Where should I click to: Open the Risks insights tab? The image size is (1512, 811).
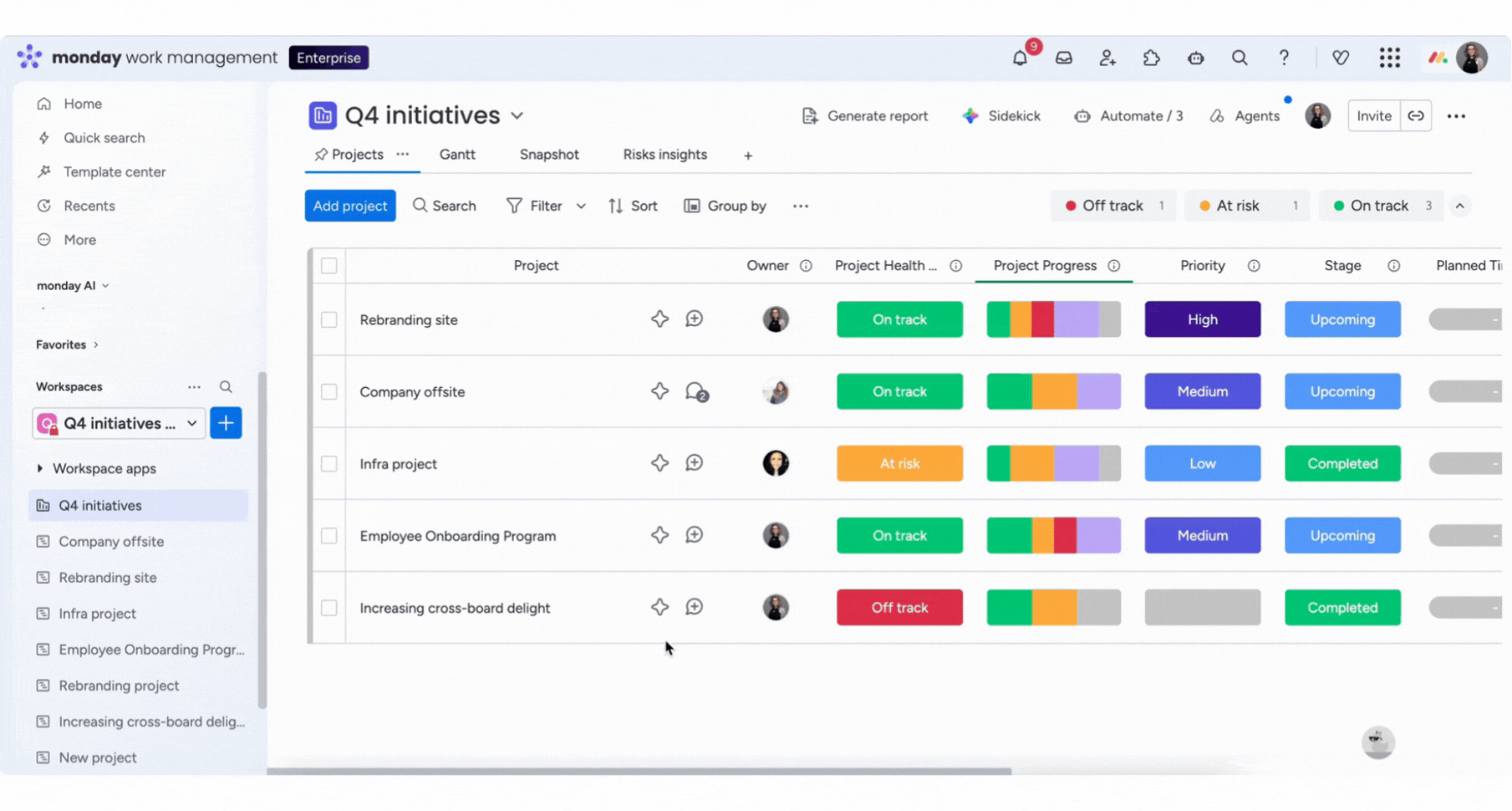tap(664, 155)
